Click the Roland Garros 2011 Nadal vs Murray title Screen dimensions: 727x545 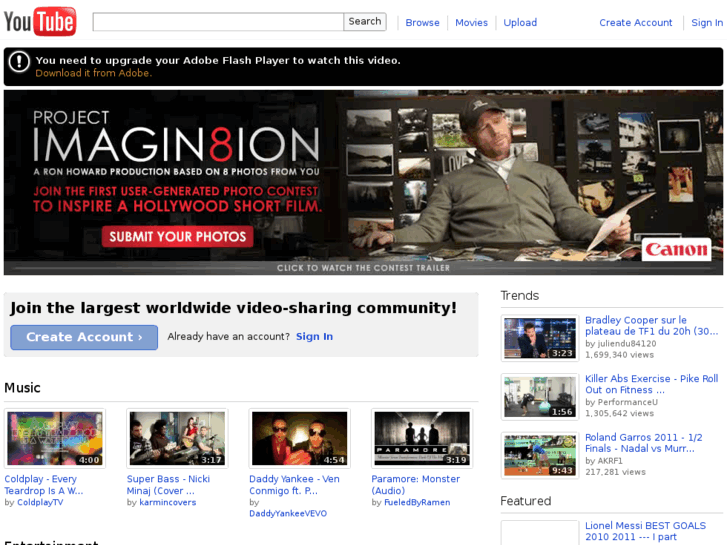[x=644, y=443]
